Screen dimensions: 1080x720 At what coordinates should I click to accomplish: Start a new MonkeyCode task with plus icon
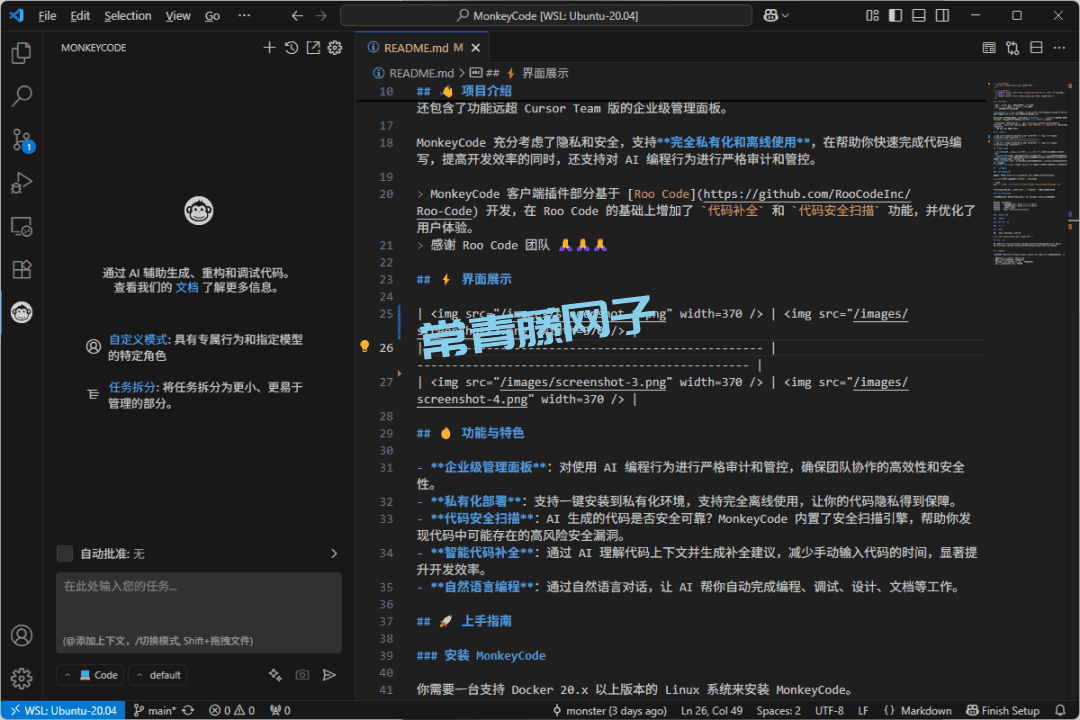269,48
